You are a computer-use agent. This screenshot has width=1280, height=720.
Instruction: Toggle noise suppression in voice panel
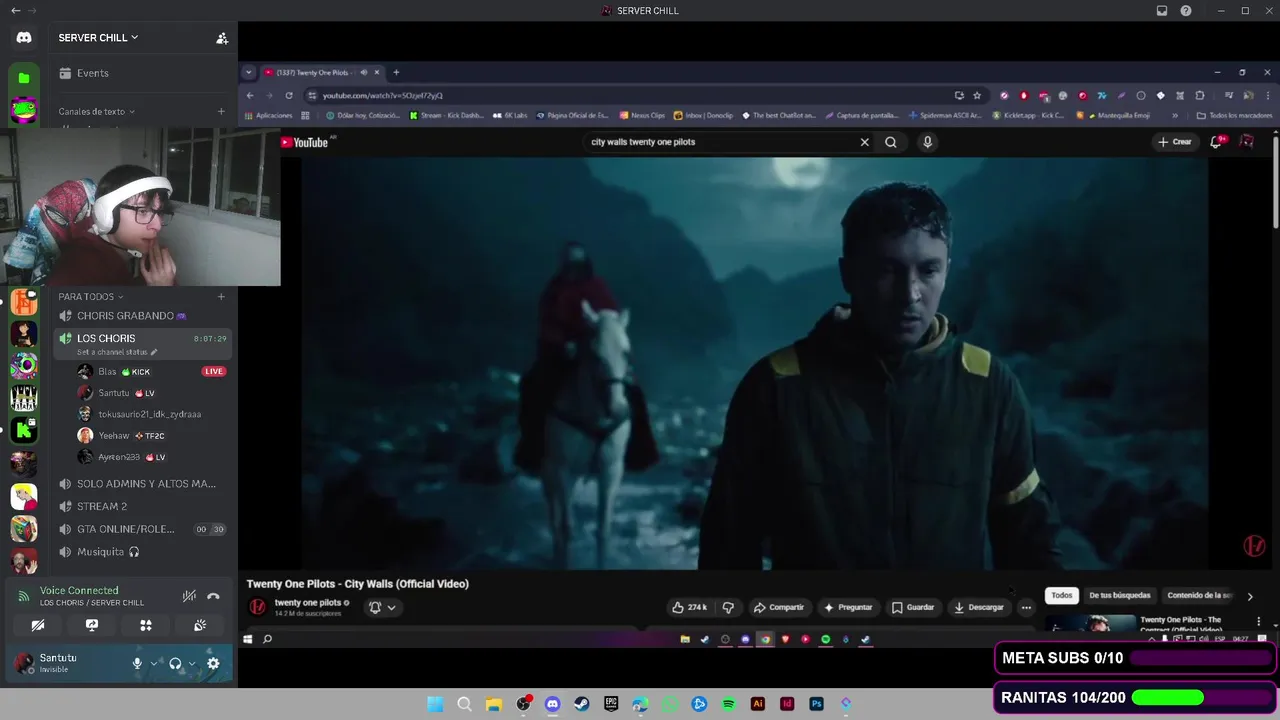189,596
